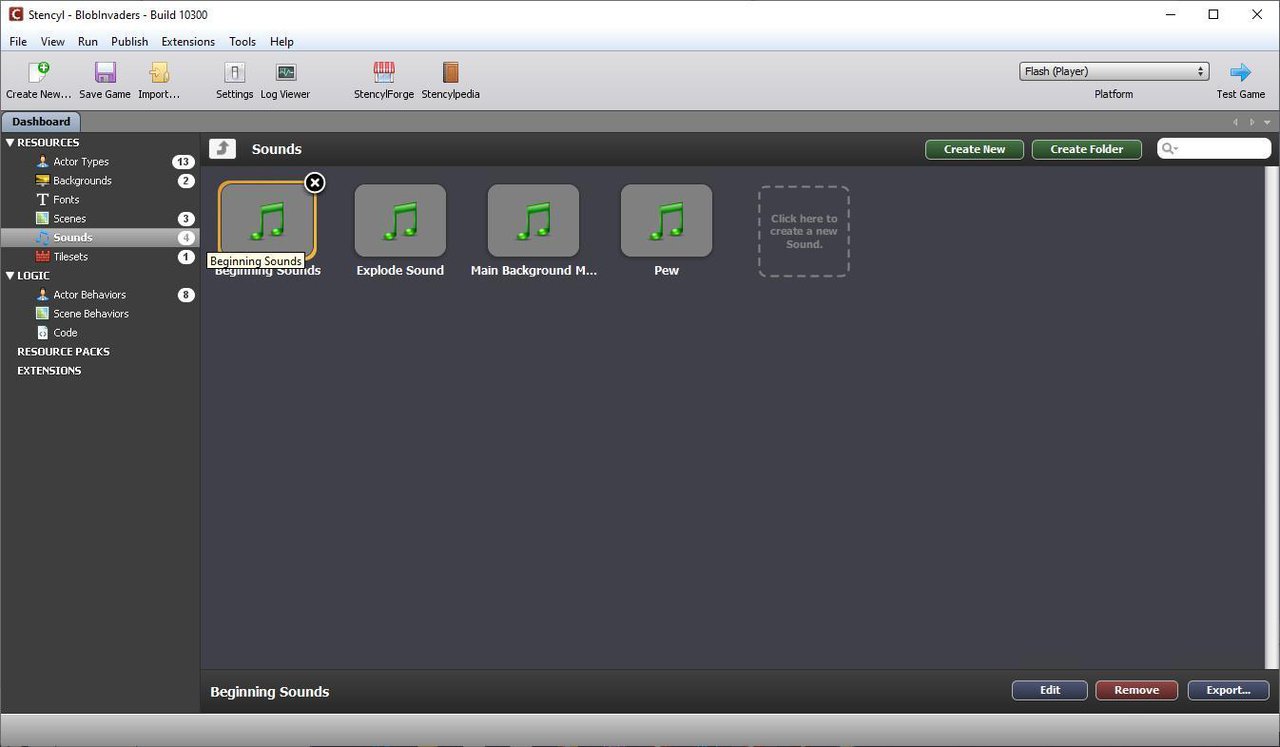This screenshot has width=1280, height=747.
Task: Switch to the Dashboard tab
Action: [41, 122]
